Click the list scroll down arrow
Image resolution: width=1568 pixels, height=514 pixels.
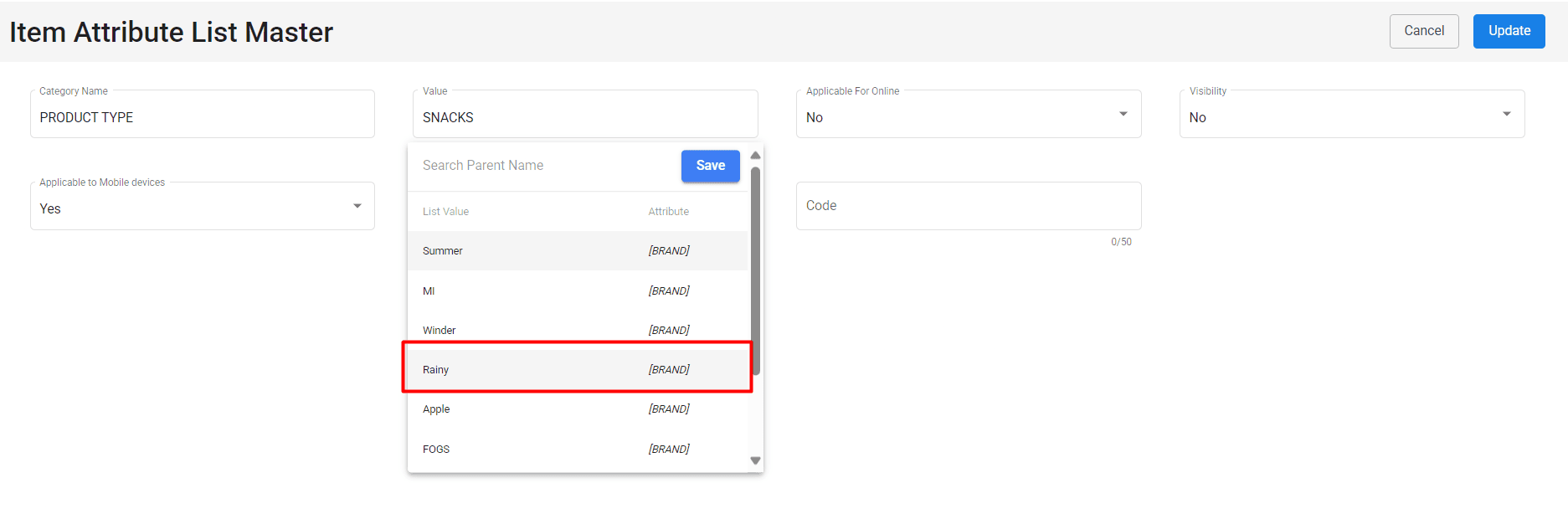755,460
